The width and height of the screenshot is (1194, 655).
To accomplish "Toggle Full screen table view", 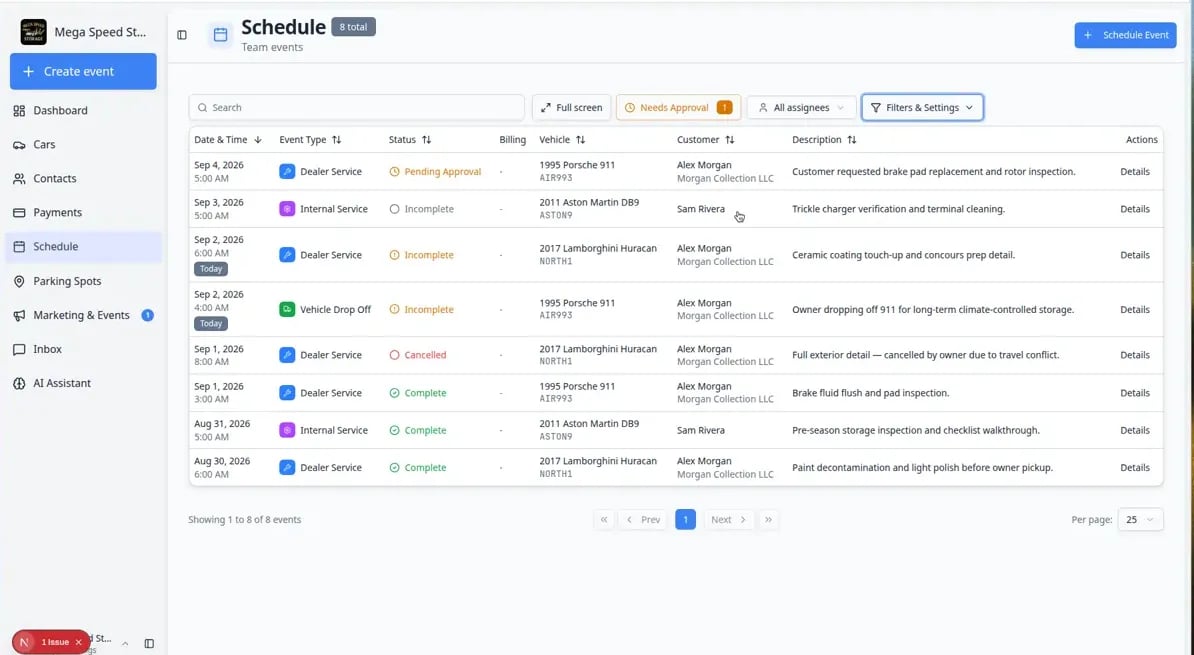I will (571, 107).
